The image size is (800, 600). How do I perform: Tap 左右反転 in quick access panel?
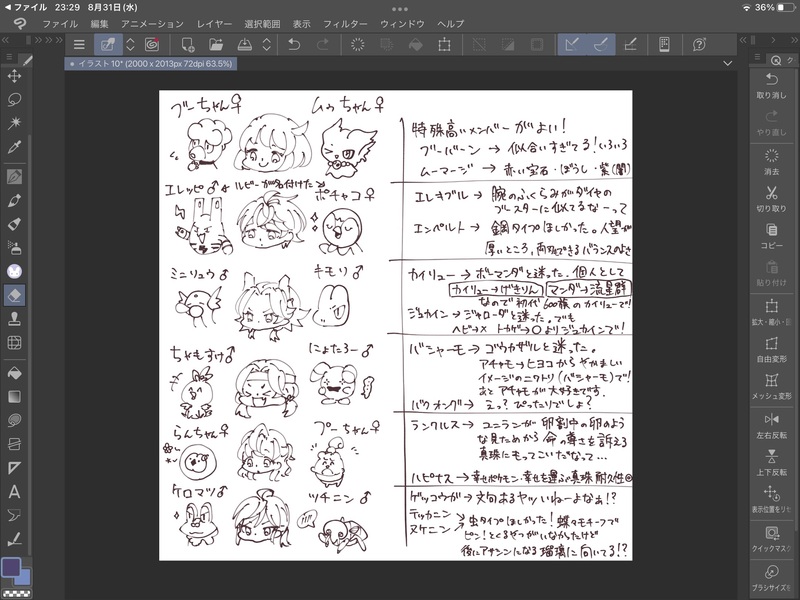(771, 426)
